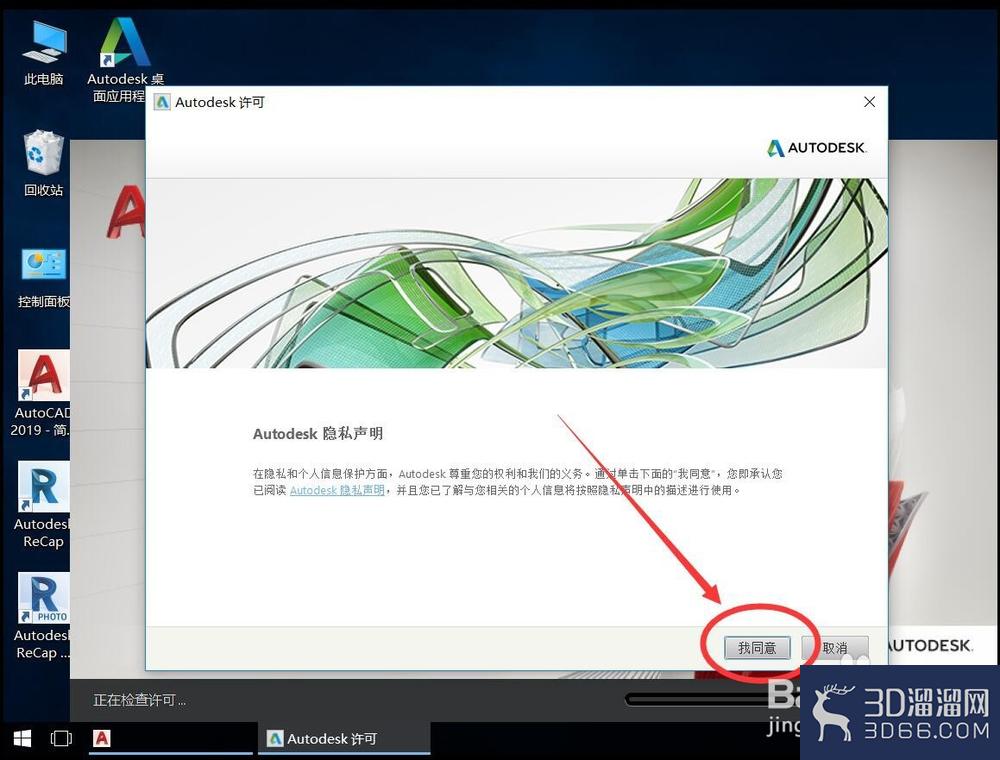This screenshot has height=760, width=1000.
Task: Open Autodesk ReCap Photo desktop shortcut
Action: pos(42,616)
